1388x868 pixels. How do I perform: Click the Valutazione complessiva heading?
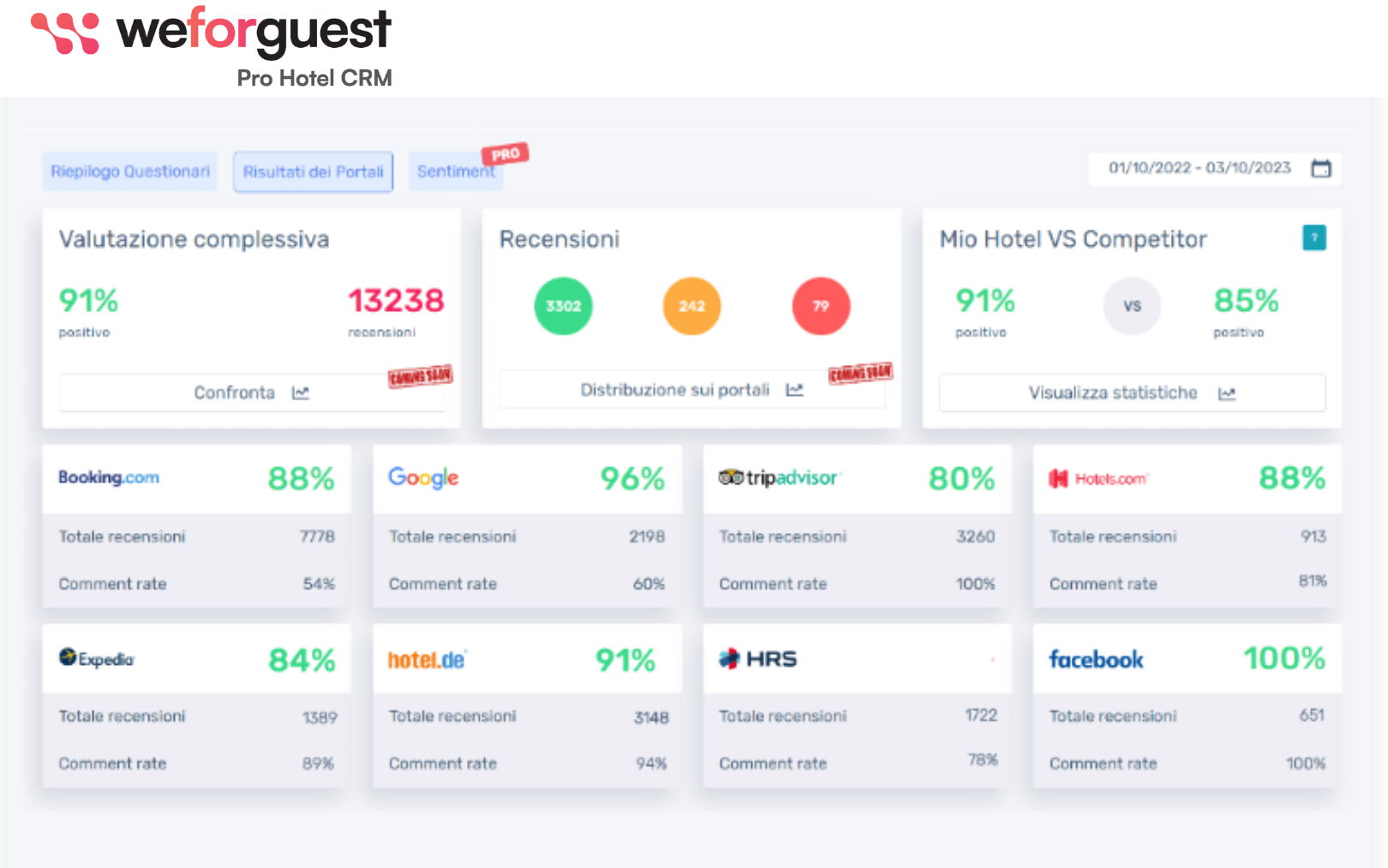[x=194, y=239]
